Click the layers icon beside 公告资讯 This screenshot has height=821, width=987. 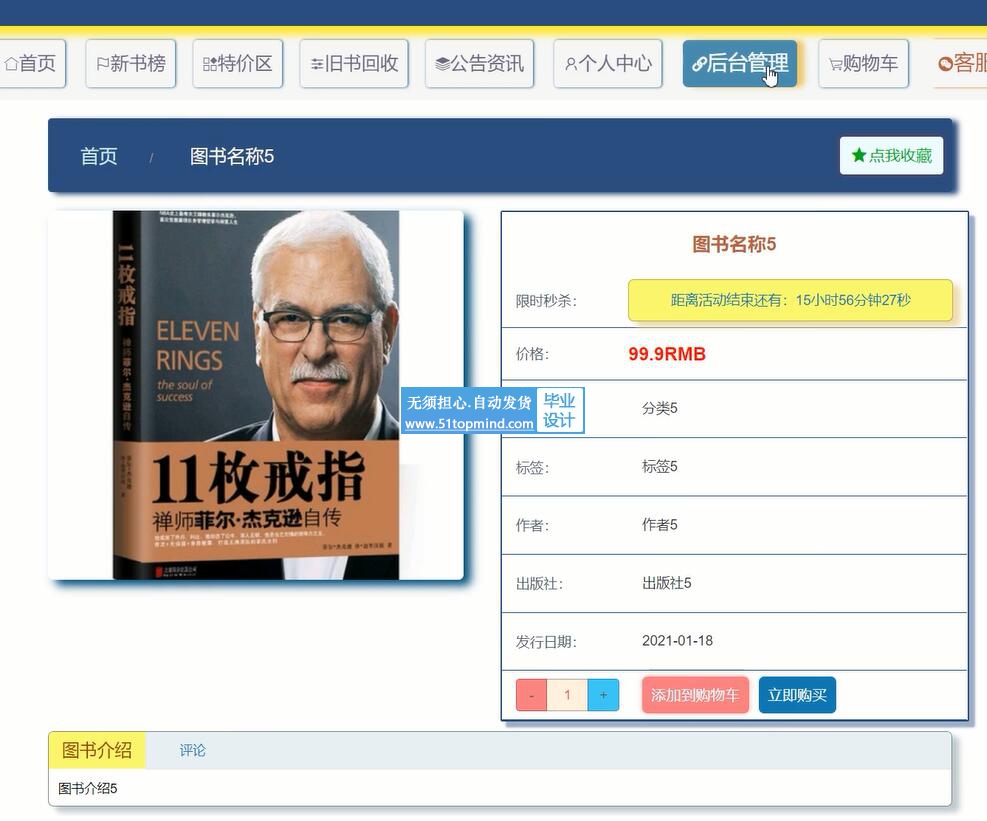pos(443,64)
